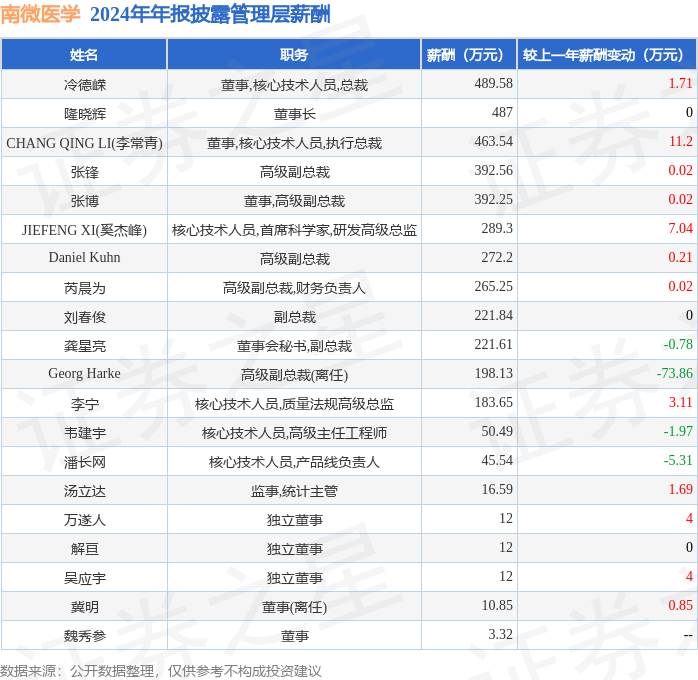Viewport: 698px width, 680px height.
Task: Select the name cell 隆晓辉
Action: click(x=85, y=113)
